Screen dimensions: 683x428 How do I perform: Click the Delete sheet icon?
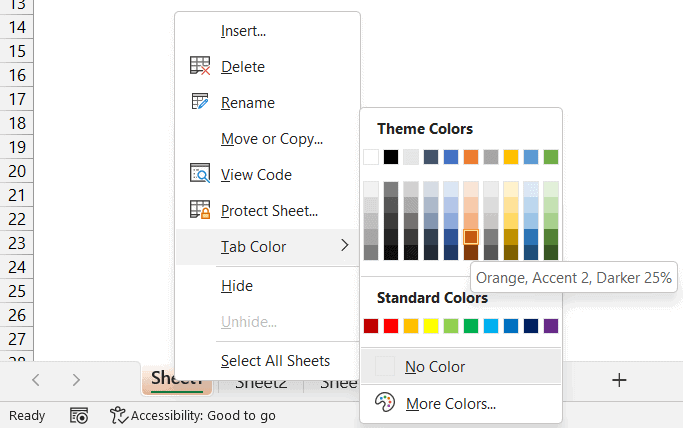200,67
